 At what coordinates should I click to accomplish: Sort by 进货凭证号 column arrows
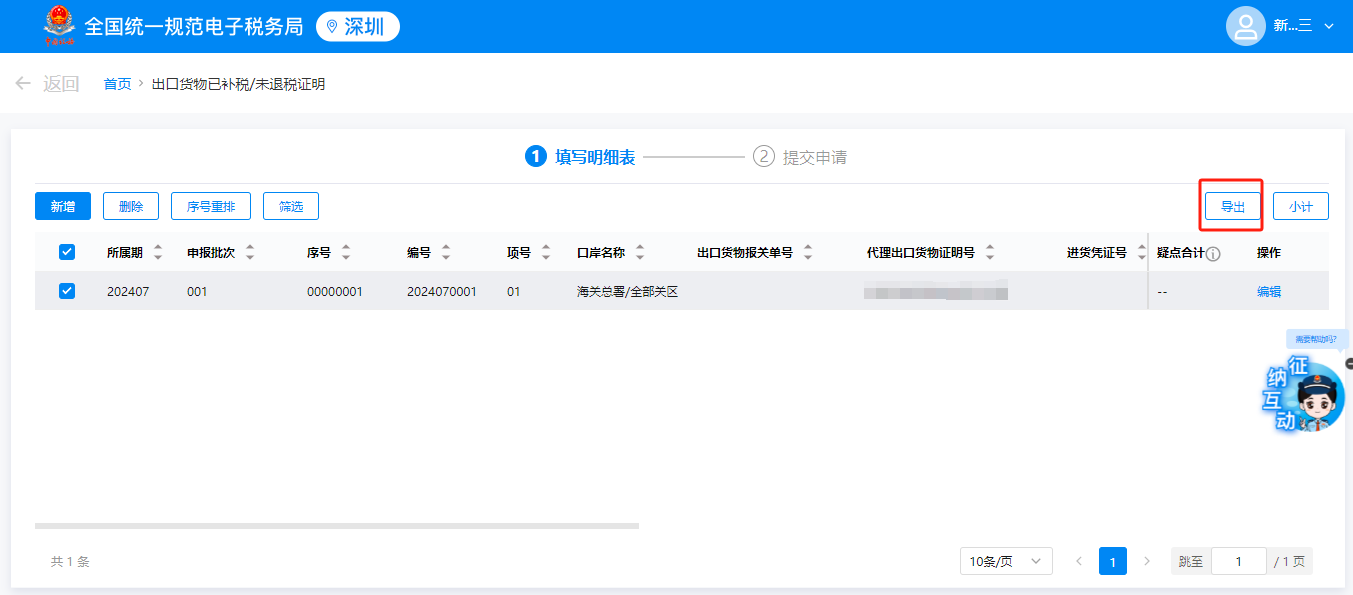point(1142,252)
